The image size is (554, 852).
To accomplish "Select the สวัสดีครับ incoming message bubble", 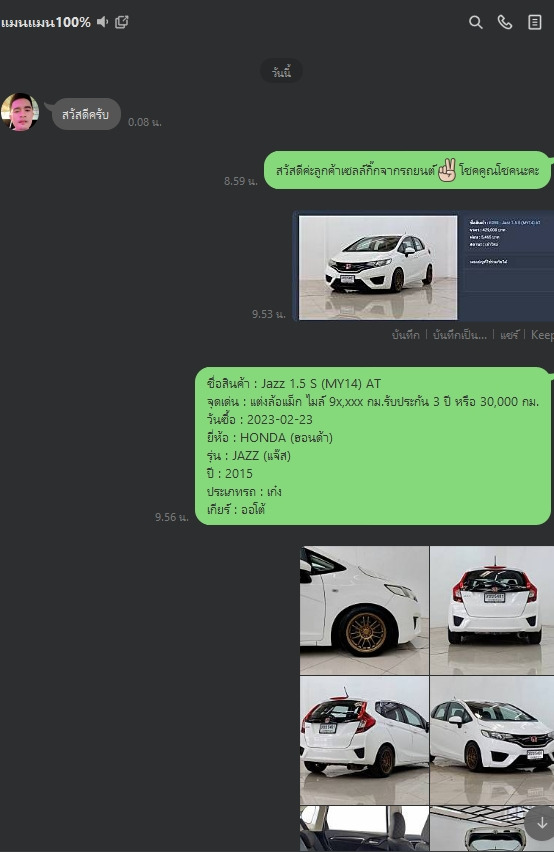I will coord(85,114).
